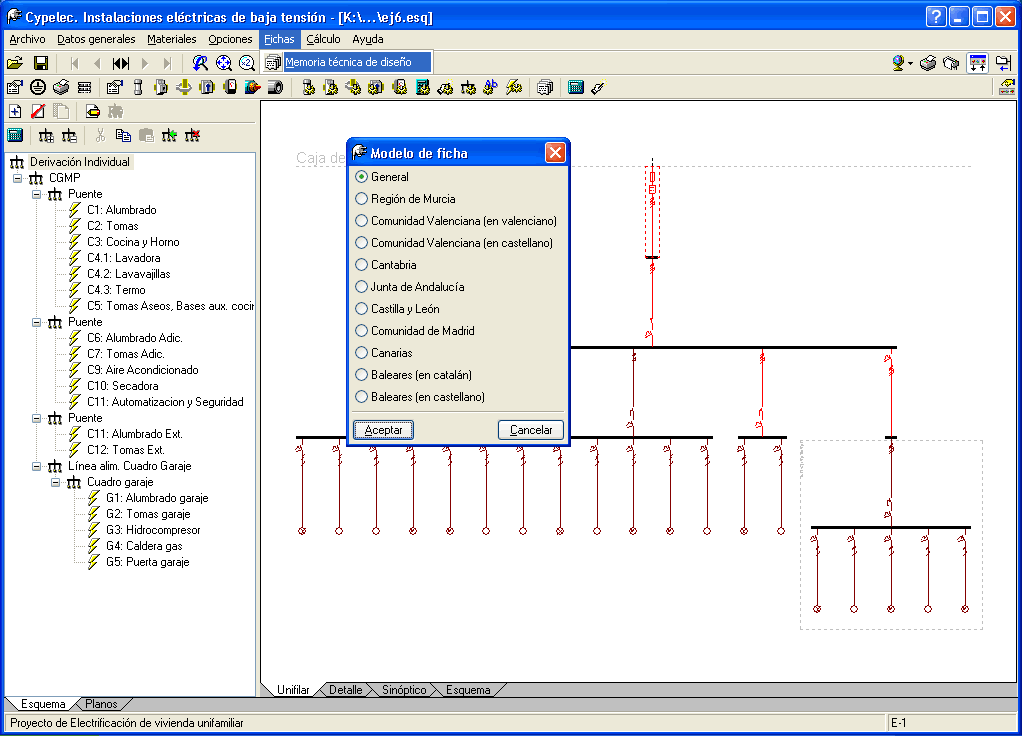Click the cable reel toolbar icon

(x=276, y=87)
